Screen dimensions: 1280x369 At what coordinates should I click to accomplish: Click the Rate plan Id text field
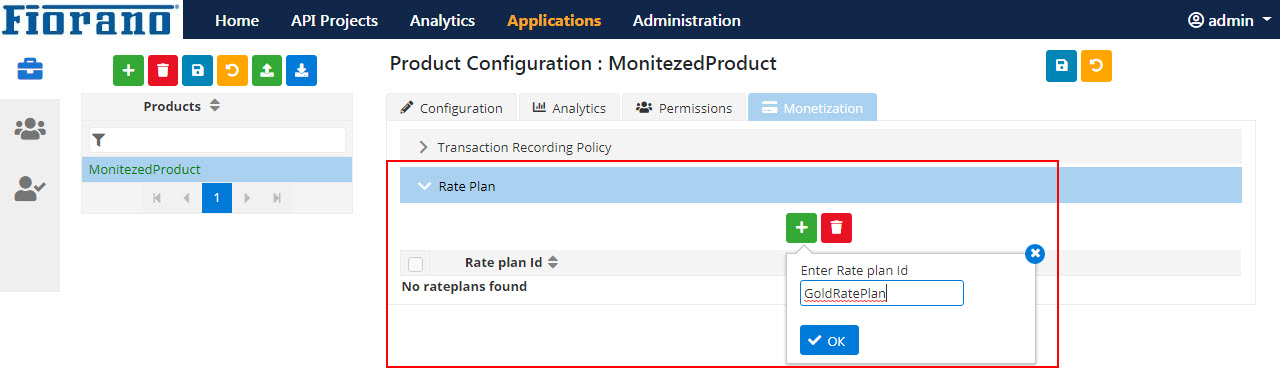click(x=882, y=293)
